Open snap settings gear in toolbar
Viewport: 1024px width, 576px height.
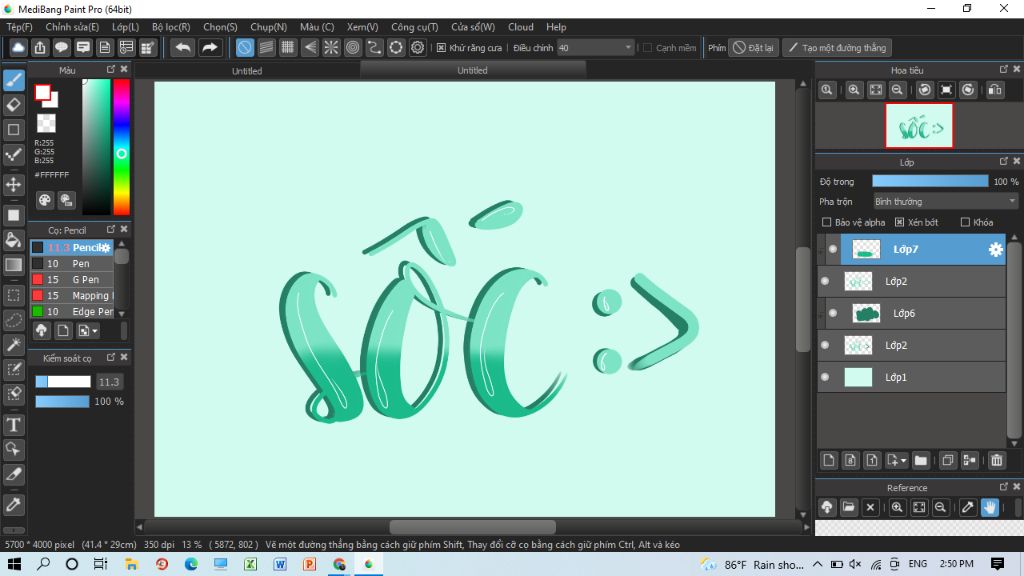(417, 48)
